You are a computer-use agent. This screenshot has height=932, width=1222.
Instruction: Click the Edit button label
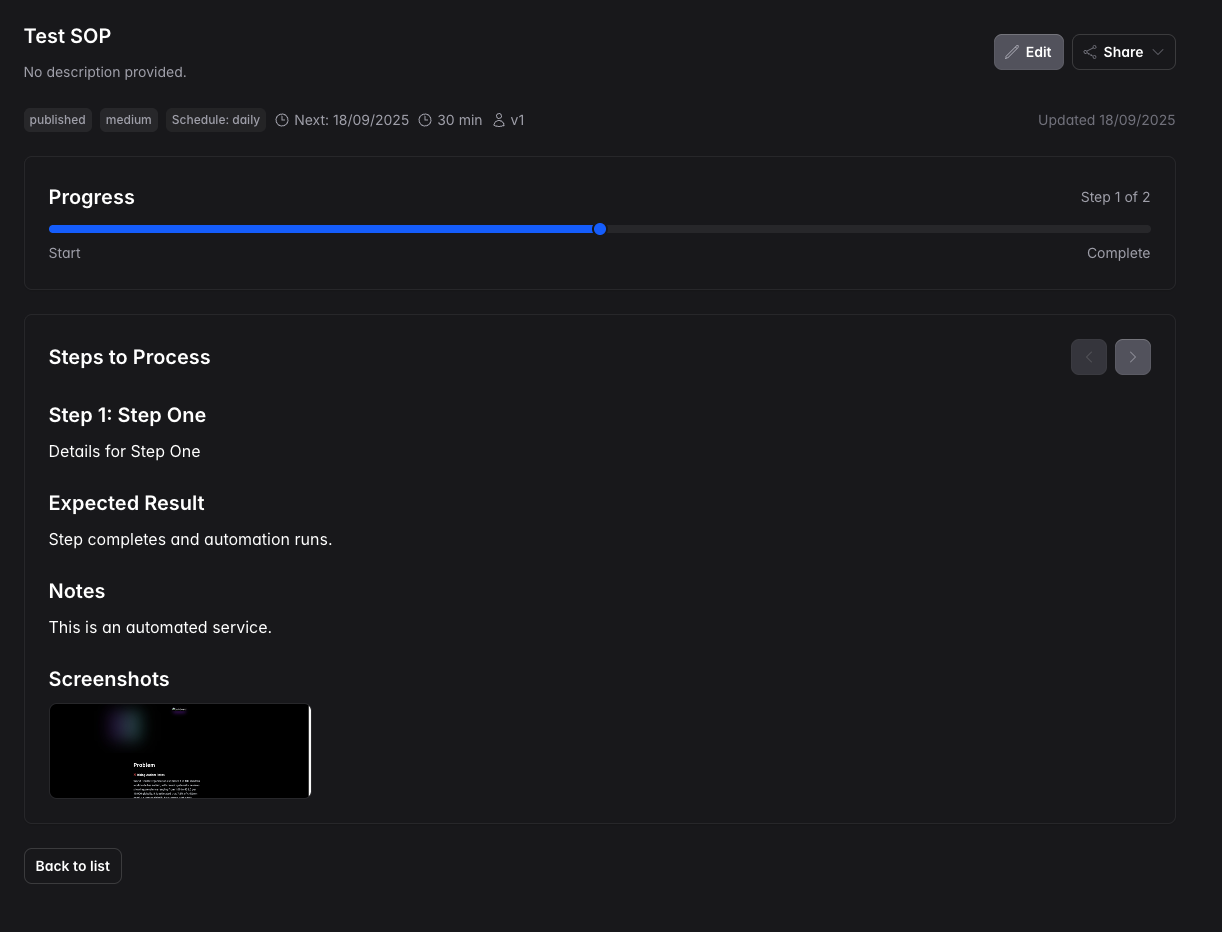pos(1038,52)
